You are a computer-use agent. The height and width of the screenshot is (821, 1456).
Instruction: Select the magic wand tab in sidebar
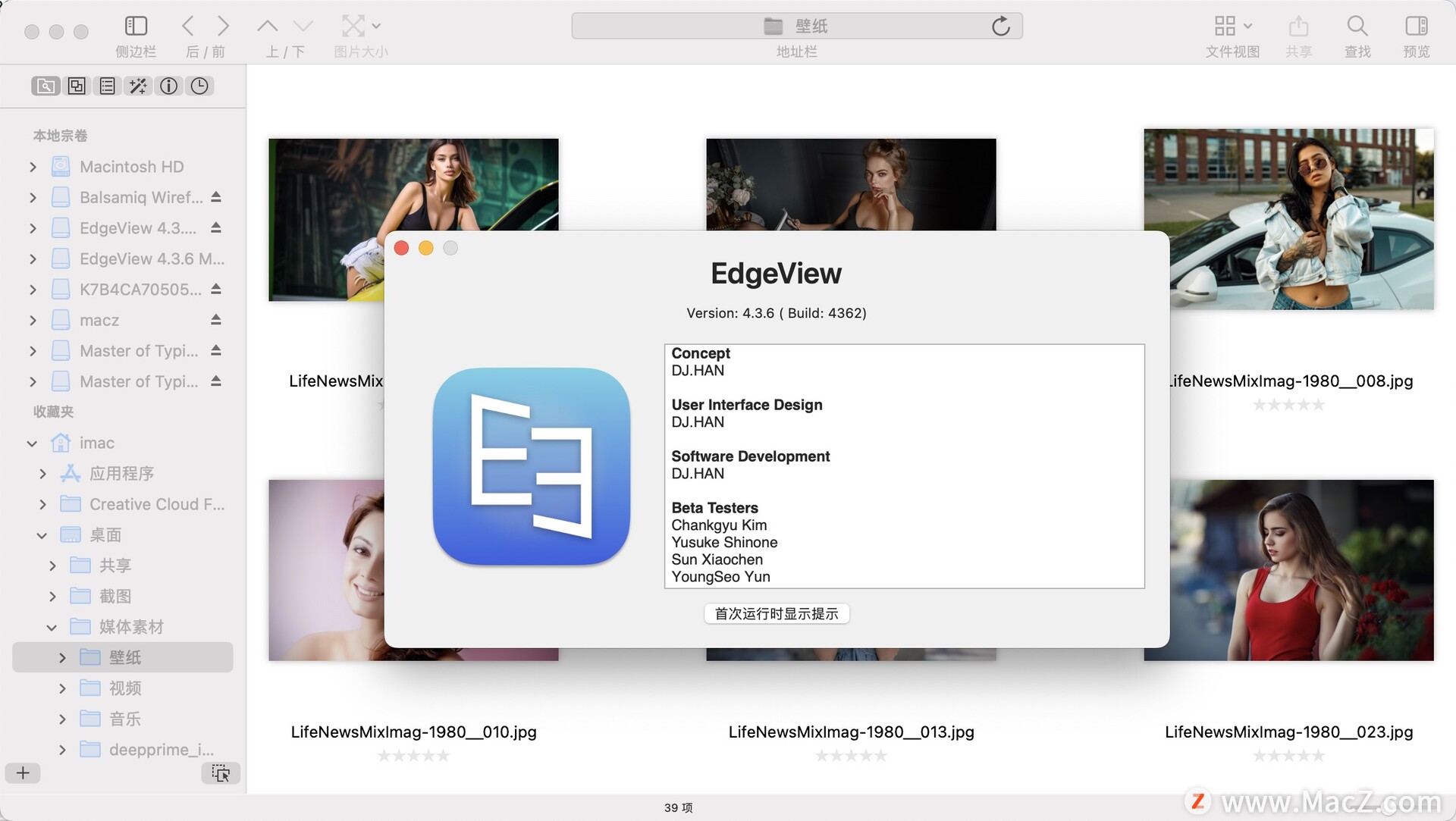(138, 86)
